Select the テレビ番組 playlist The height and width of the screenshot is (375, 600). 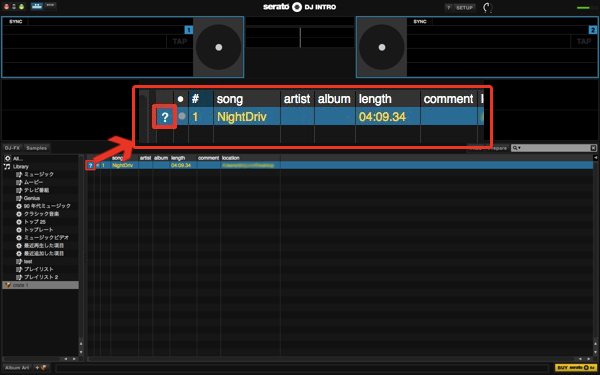coord(36,190)
